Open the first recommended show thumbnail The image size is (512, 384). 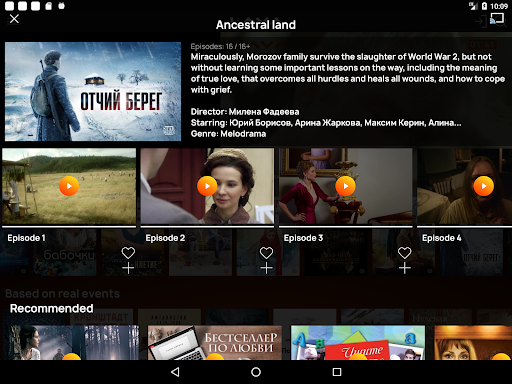[72, 342]
